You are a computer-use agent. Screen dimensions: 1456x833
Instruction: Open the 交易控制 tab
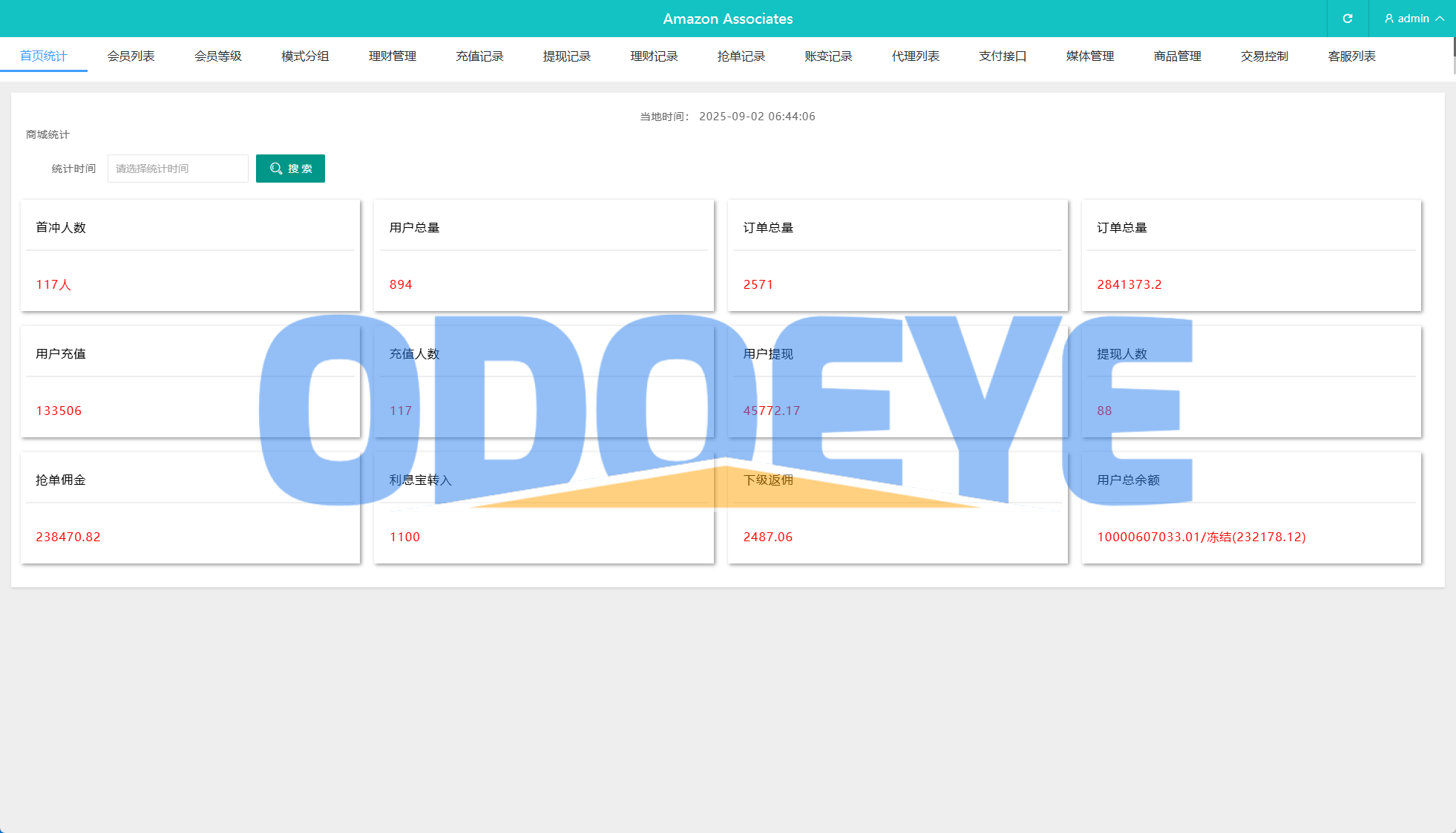[1265, 56]
